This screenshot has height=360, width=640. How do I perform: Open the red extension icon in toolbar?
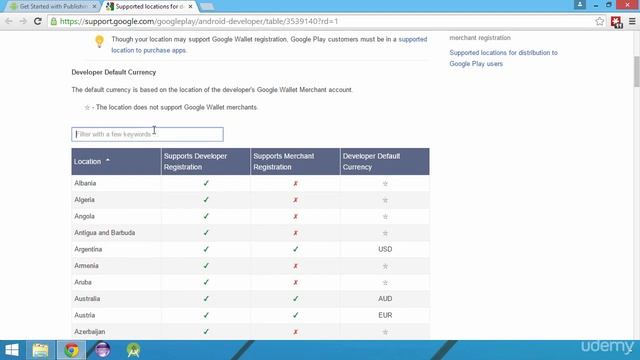[616, 22]
